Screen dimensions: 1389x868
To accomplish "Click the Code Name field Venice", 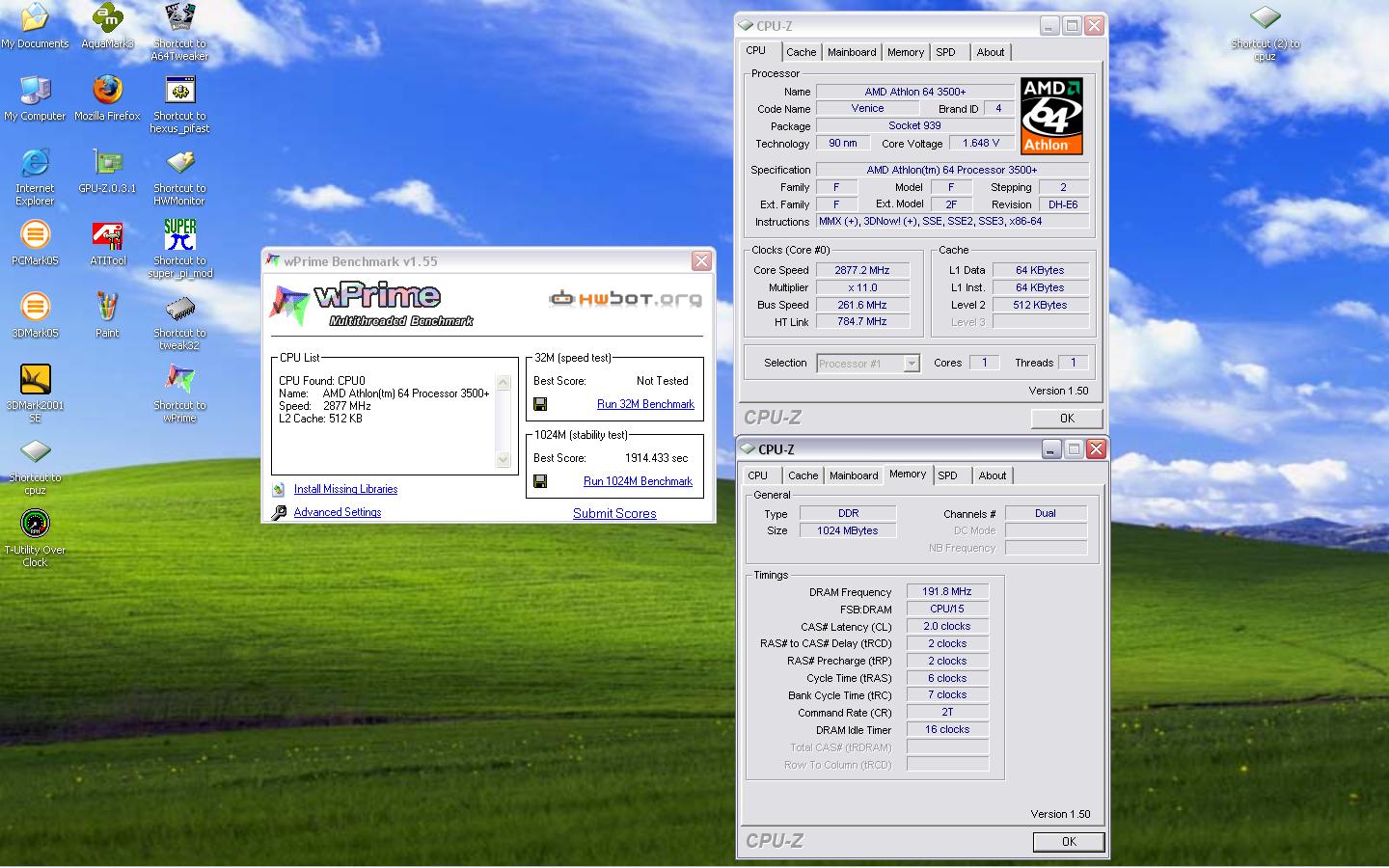I will click(867, 109).
